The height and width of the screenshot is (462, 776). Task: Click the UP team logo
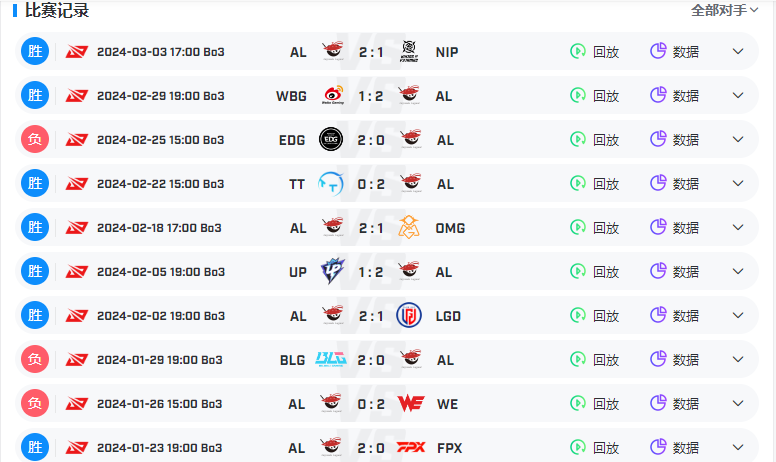pyautogui.click(x=333, y=271)
